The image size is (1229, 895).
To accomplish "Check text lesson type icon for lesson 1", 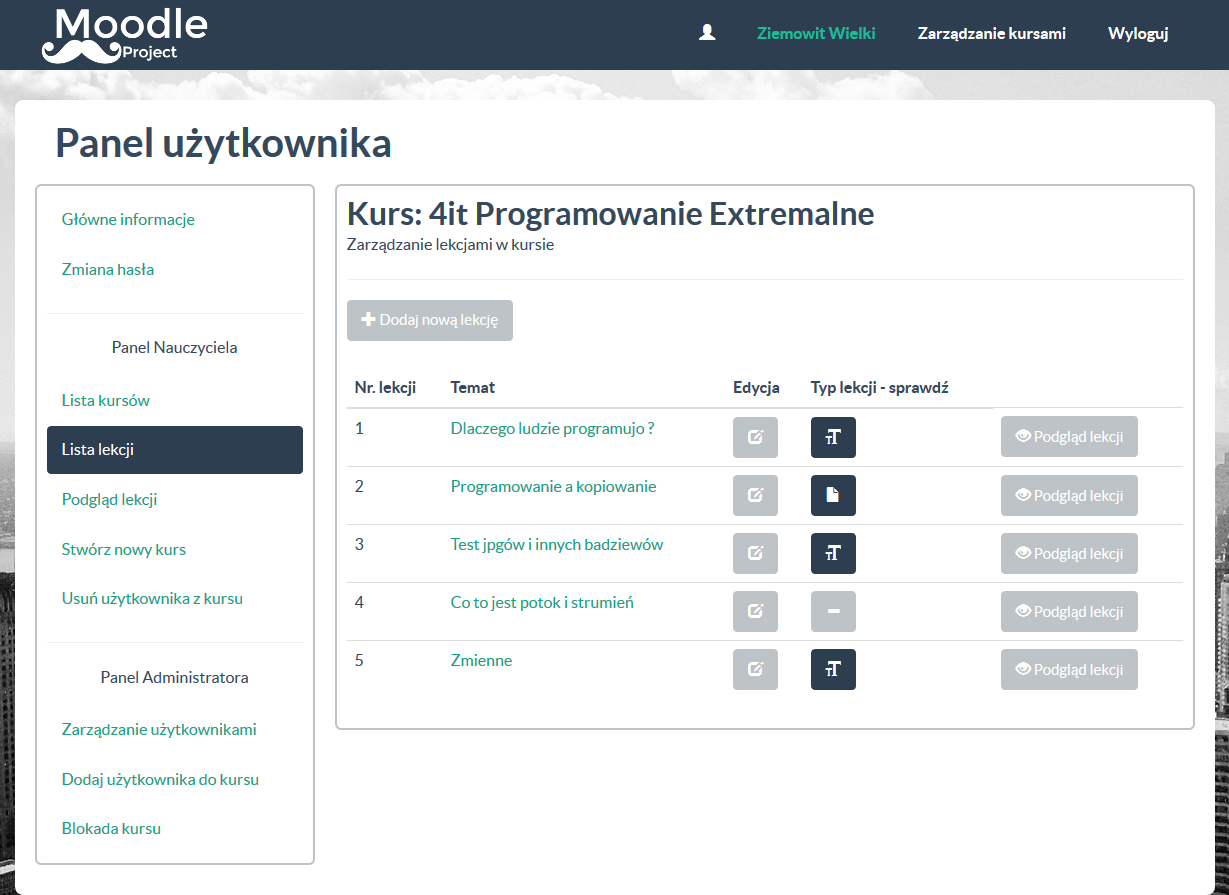I will click(833, 437).
